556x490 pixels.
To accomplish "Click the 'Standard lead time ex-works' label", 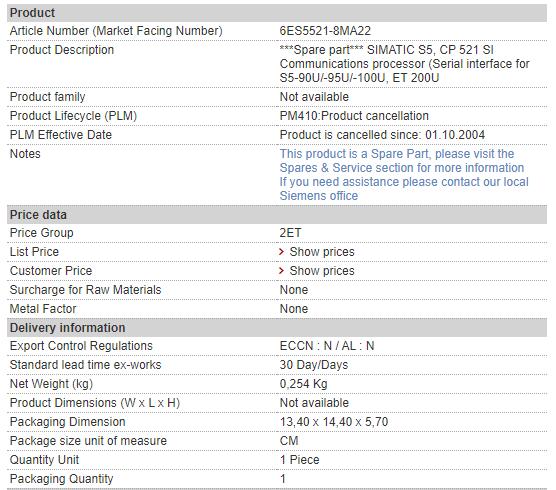I will [x=85, y=365].
